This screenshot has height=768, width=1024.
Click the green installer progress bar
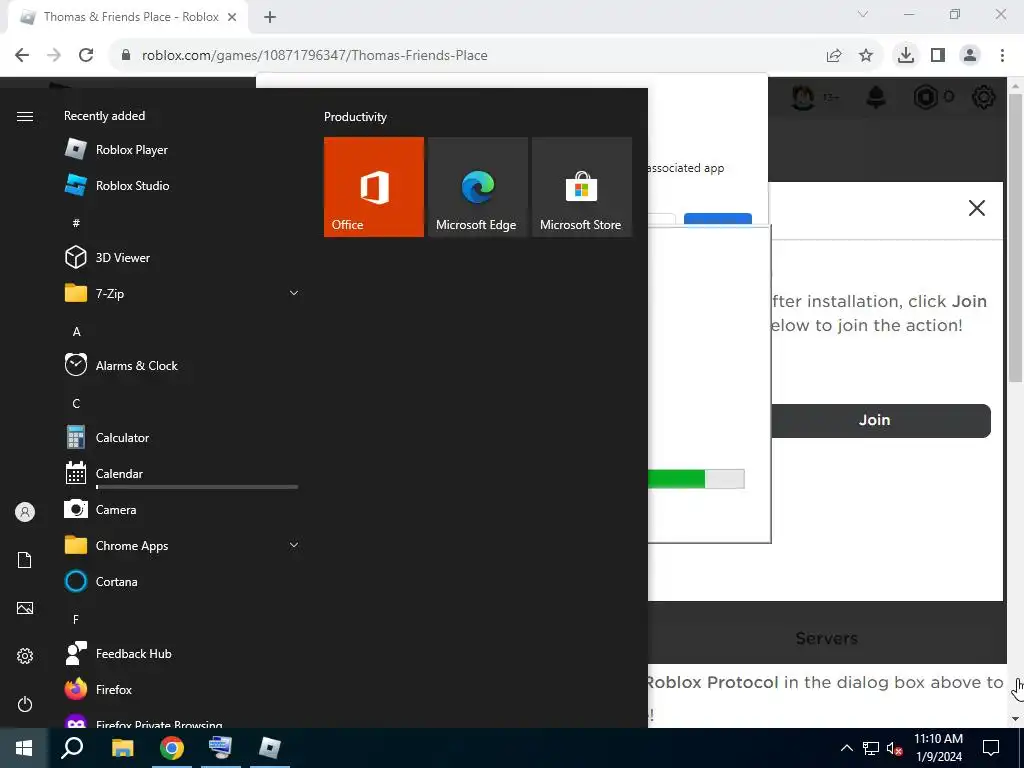pos(696,479)
